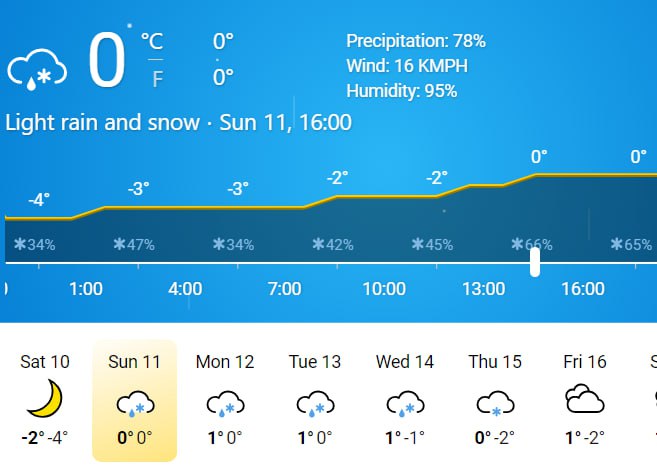The height and width of the screenshot is (474, 657).
Task: Click the Precipitation: 78% text
Action: pyautogui.click(x=416, y=41)
